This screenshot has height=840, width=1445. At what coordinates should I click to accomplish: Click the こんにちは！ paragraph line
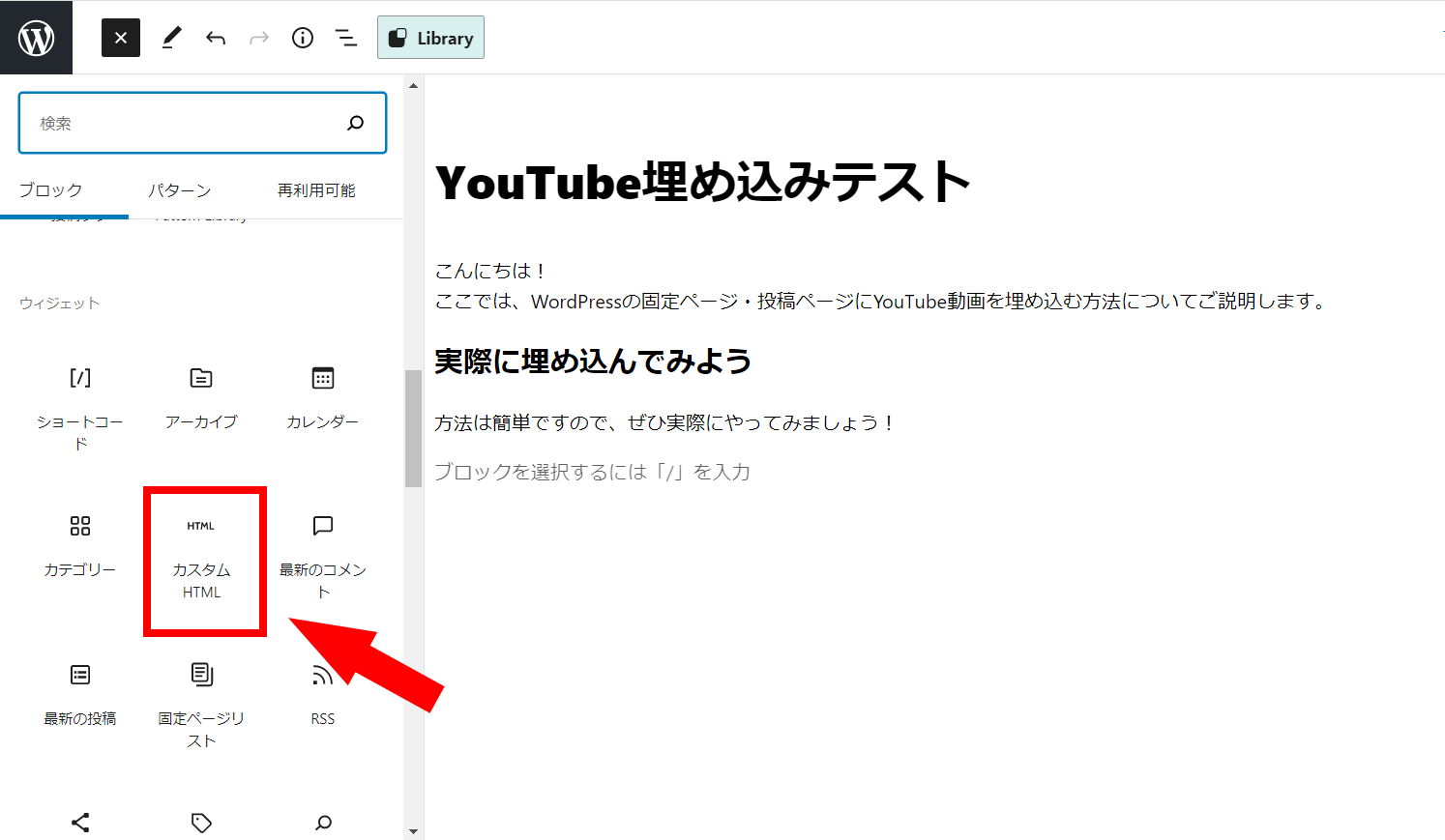tap(491, 271)
